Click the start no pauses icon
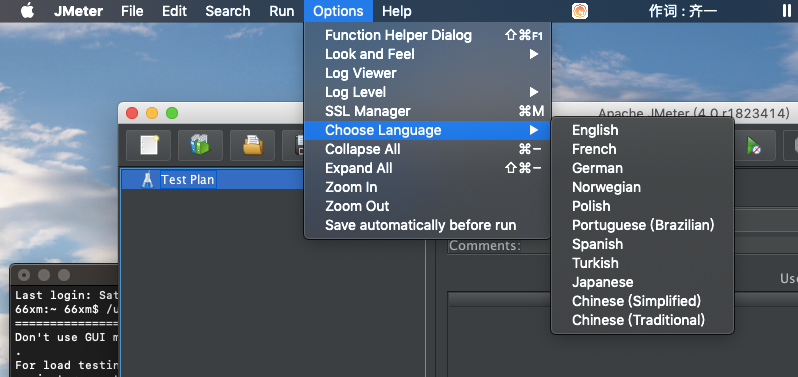The height and width of the screenshot is (377, 798). coord(753,146)
